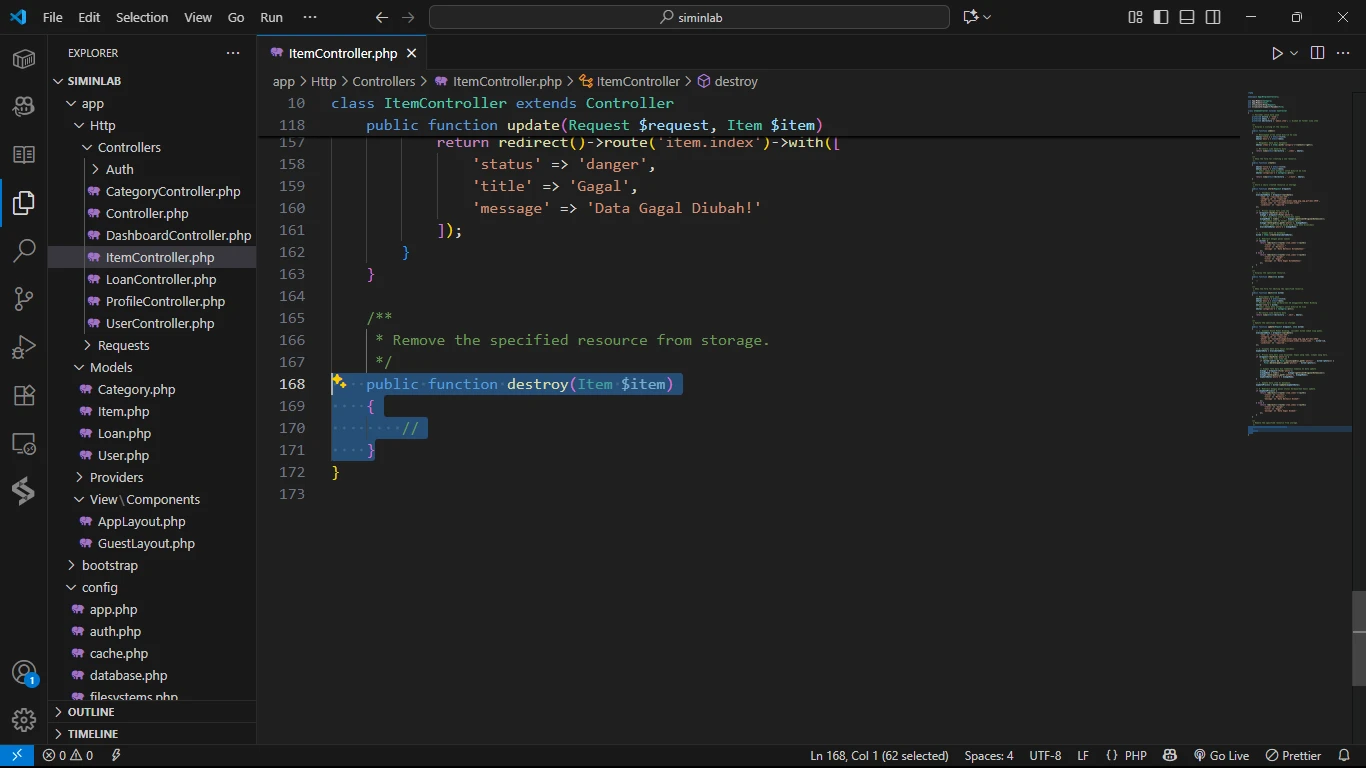The width and height of the screenshot is (1366, 768).
Task: Expand the Requests folder in Explorer
Action: pyautogui.click(x=123, y=345)
